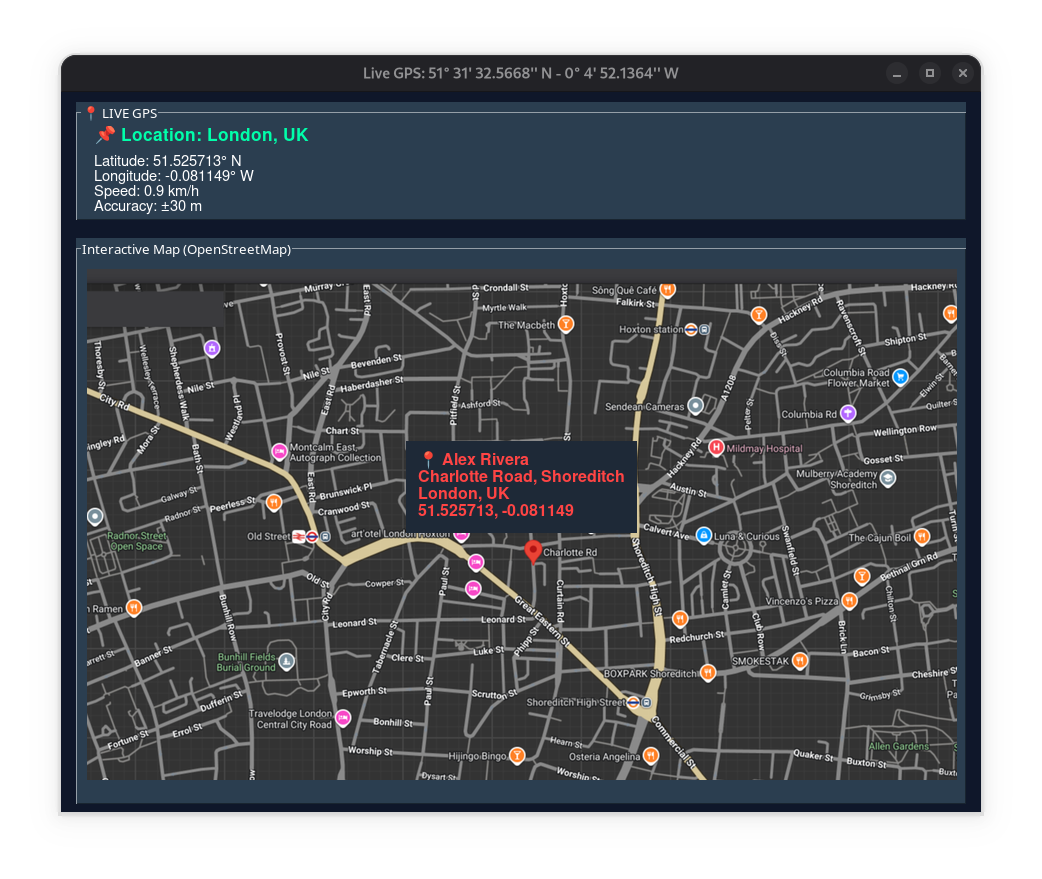
Task: Click the Commercial St road label
Action: point(673,741)
